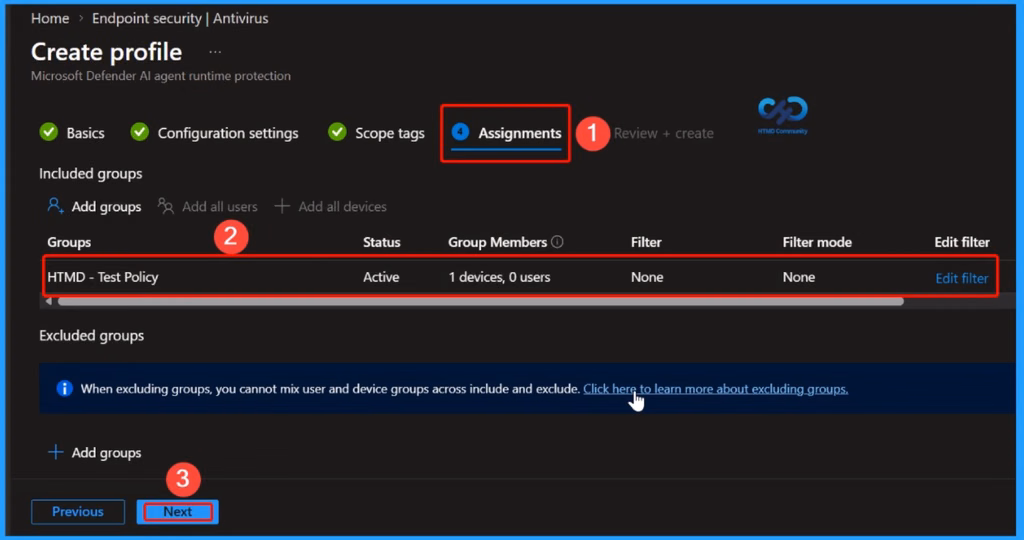Switch to the Basics step tab
Screen dimensions: 1024x540
tap(85, 133)
